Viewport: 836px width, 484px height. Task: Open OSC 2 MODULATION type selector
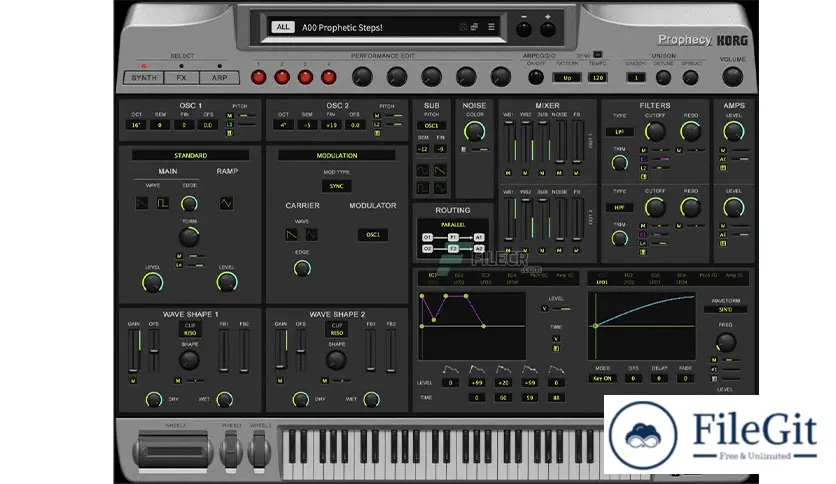click(337, 155)
